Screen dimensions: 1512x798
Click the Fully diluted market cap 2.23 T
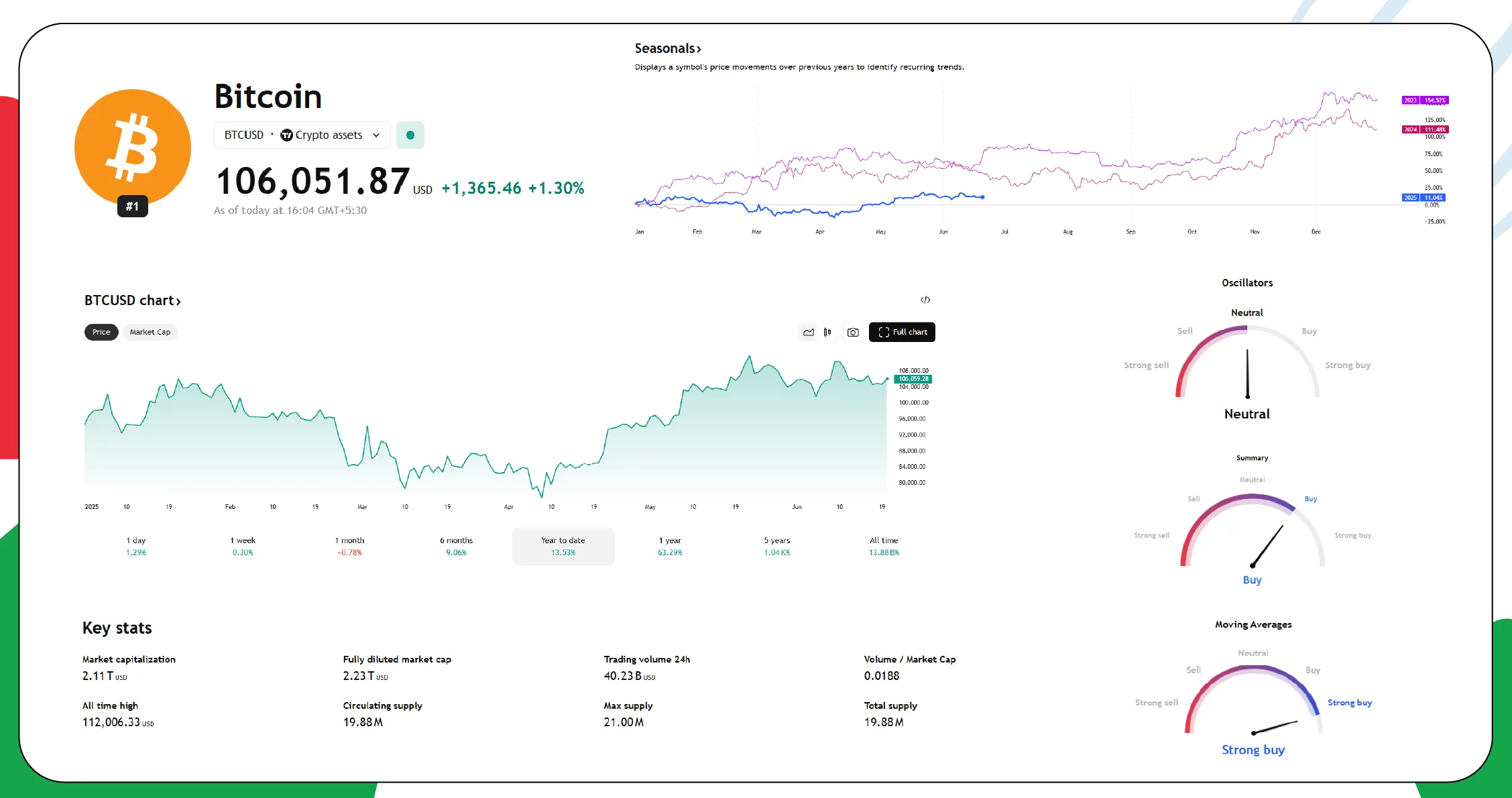[365, 676]
